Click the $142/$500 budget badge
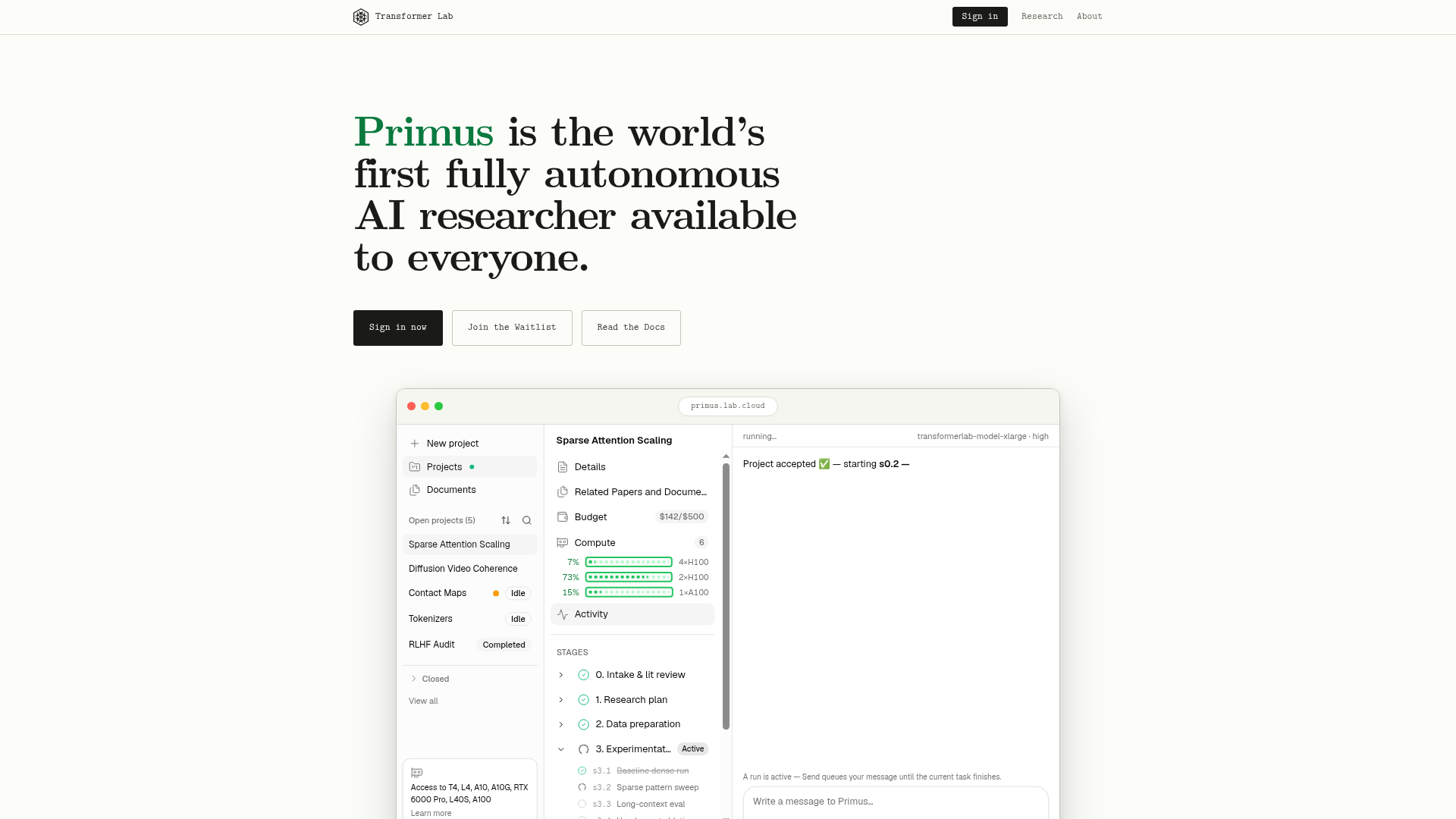This screenshot has height=819, width=1456. tap(682, 517)
